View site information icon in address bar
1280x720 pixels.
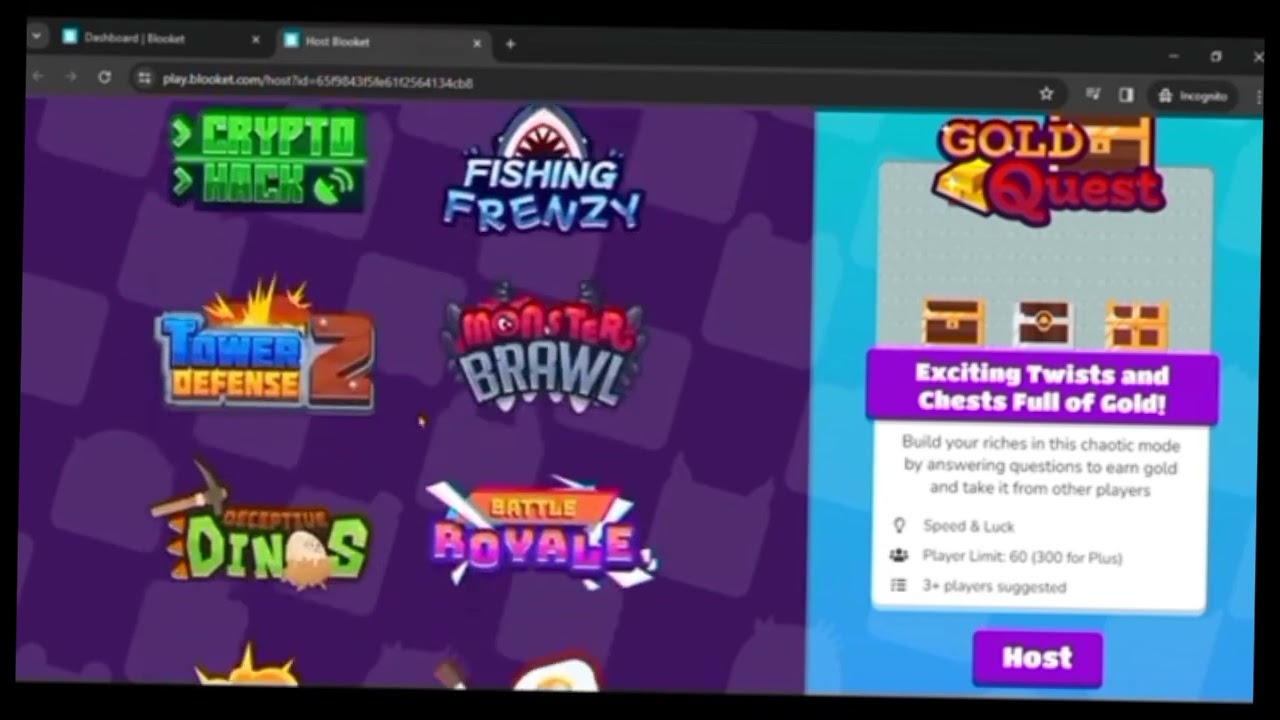click(144, 78)
